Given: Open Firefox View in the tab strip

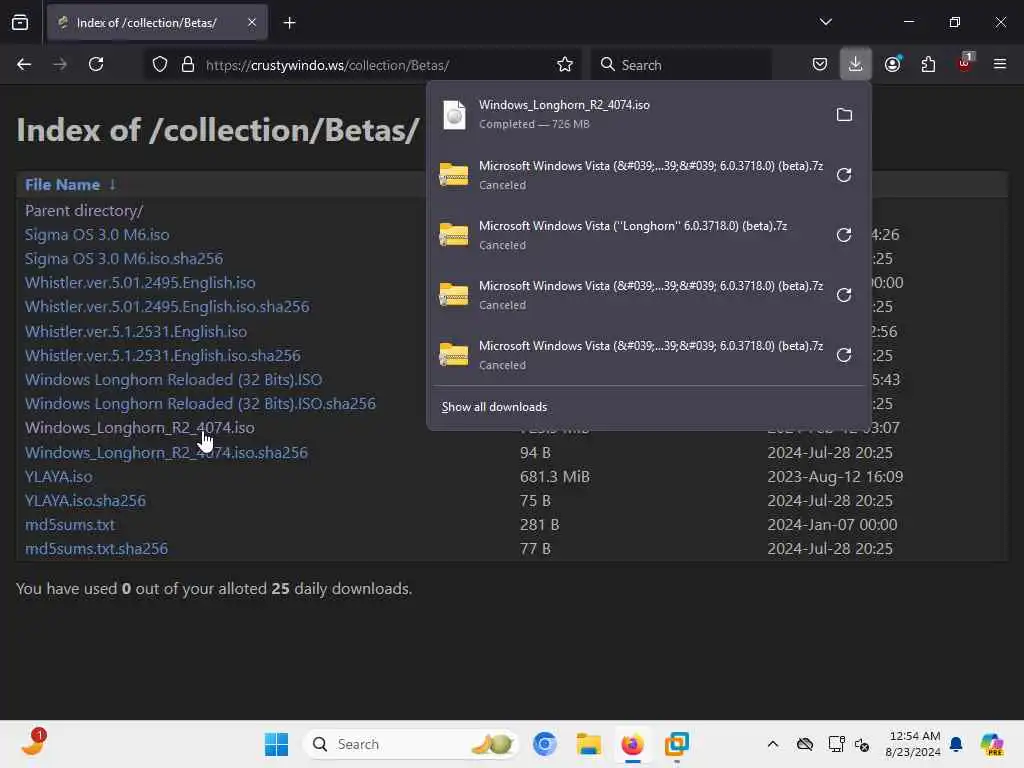Looking at the screenshot, I should 20,22.
